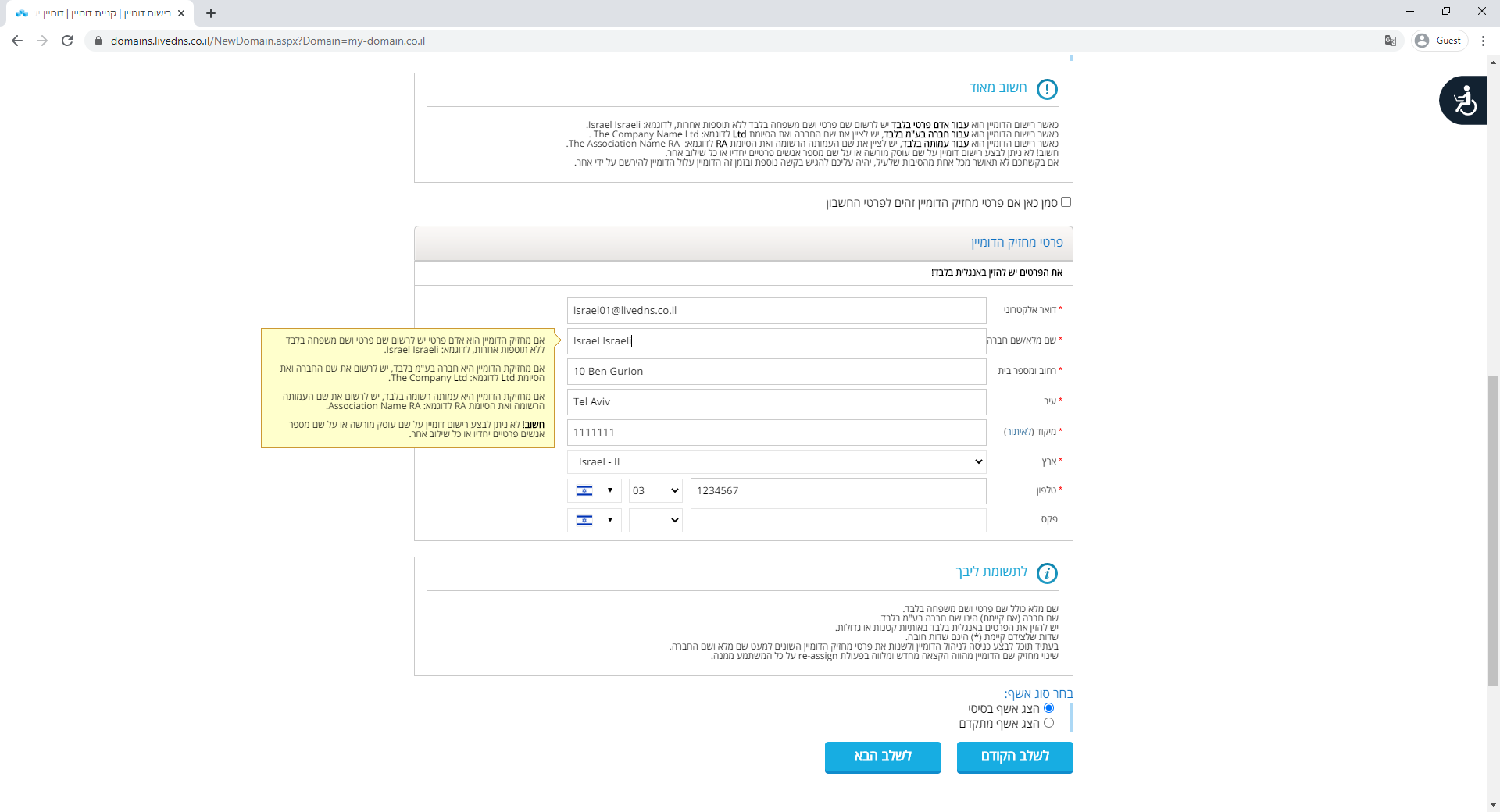
Task: Click the blue info icon above notes section
Action: (1047, 574)
